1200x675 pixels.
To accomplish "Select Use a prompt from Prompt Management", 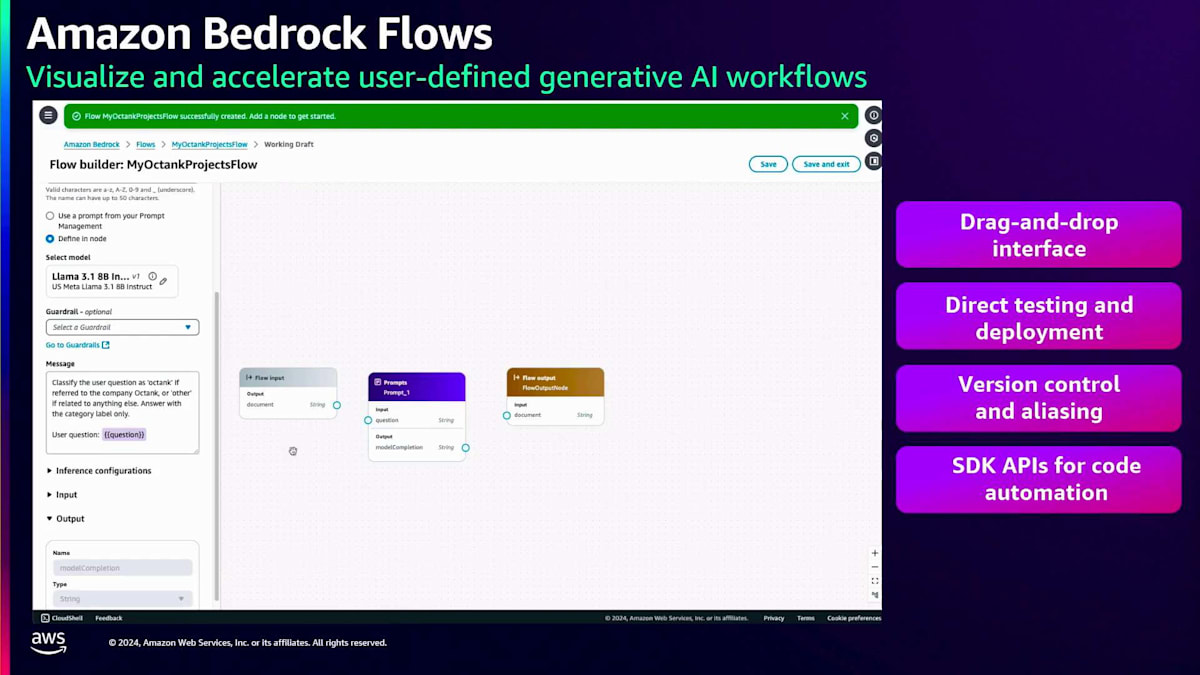I will (50, 216).
